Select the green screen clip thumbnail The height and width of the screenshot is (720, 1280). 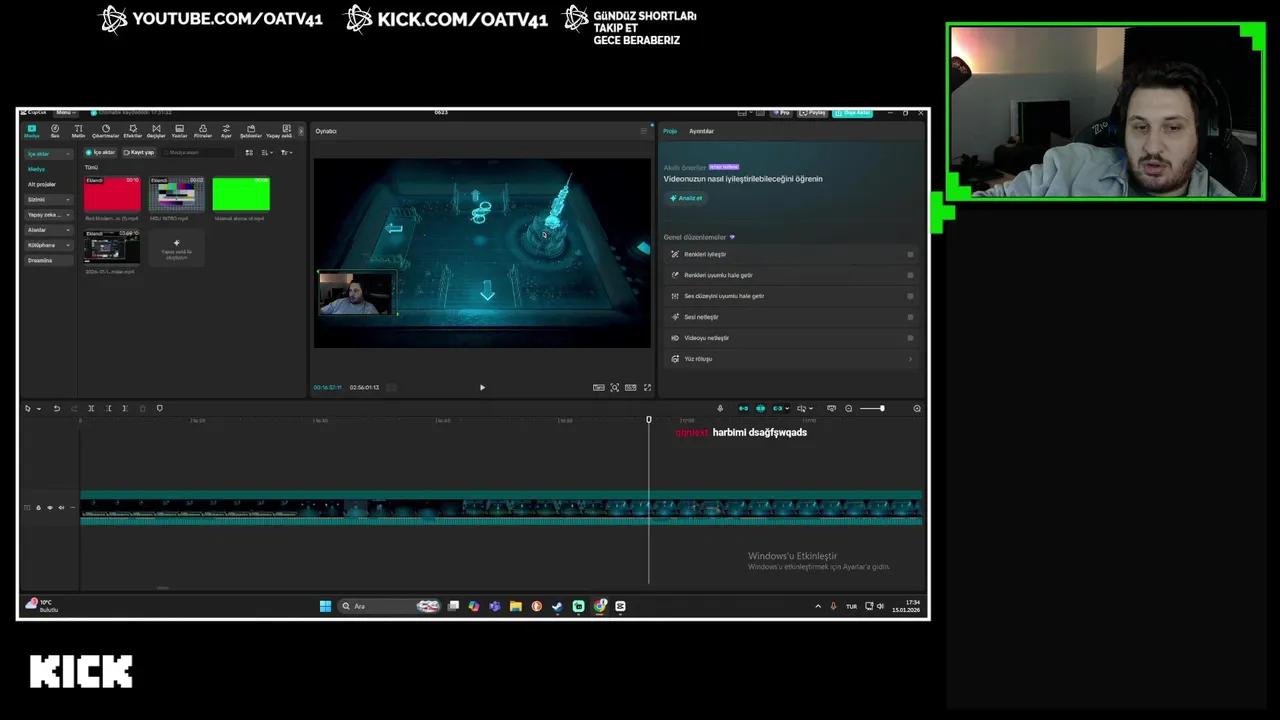240,192
